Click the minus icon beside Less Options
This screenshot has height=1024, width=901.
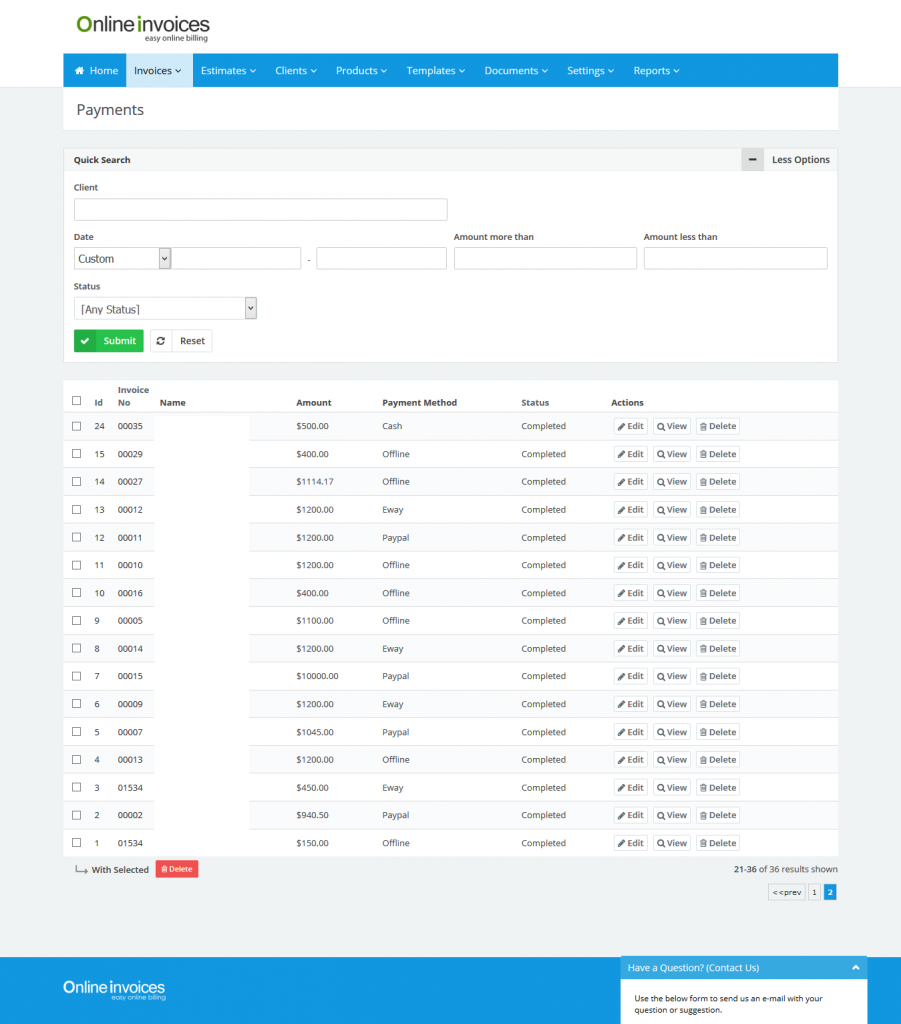click(x=752, y=160)
